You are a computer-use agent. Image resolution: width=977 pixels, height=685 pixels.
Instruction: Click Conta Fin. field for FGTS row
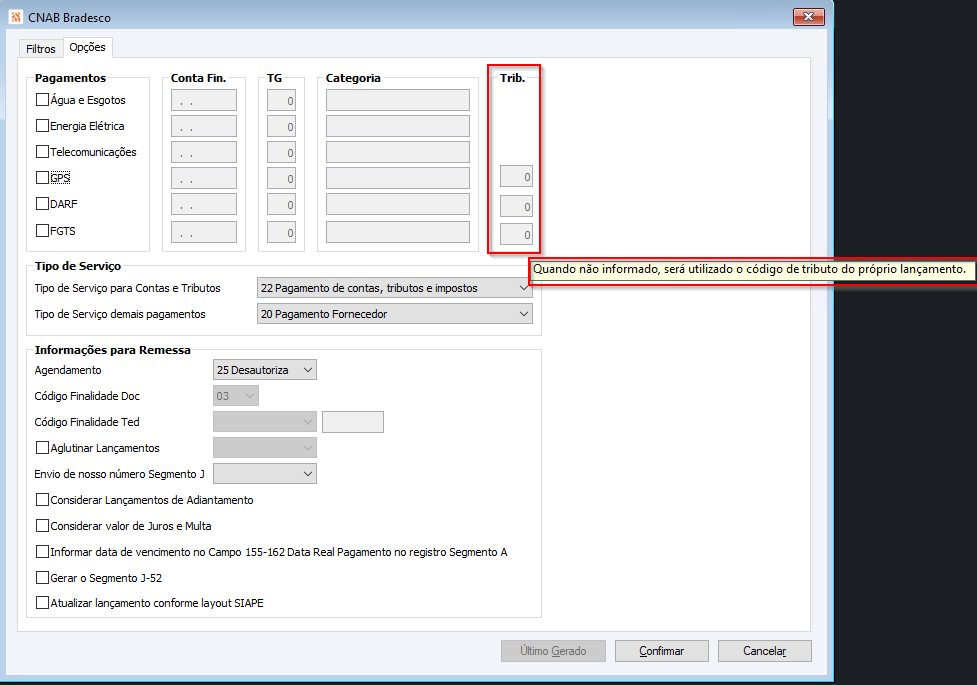pyautogui.click(x=204, y=232)
